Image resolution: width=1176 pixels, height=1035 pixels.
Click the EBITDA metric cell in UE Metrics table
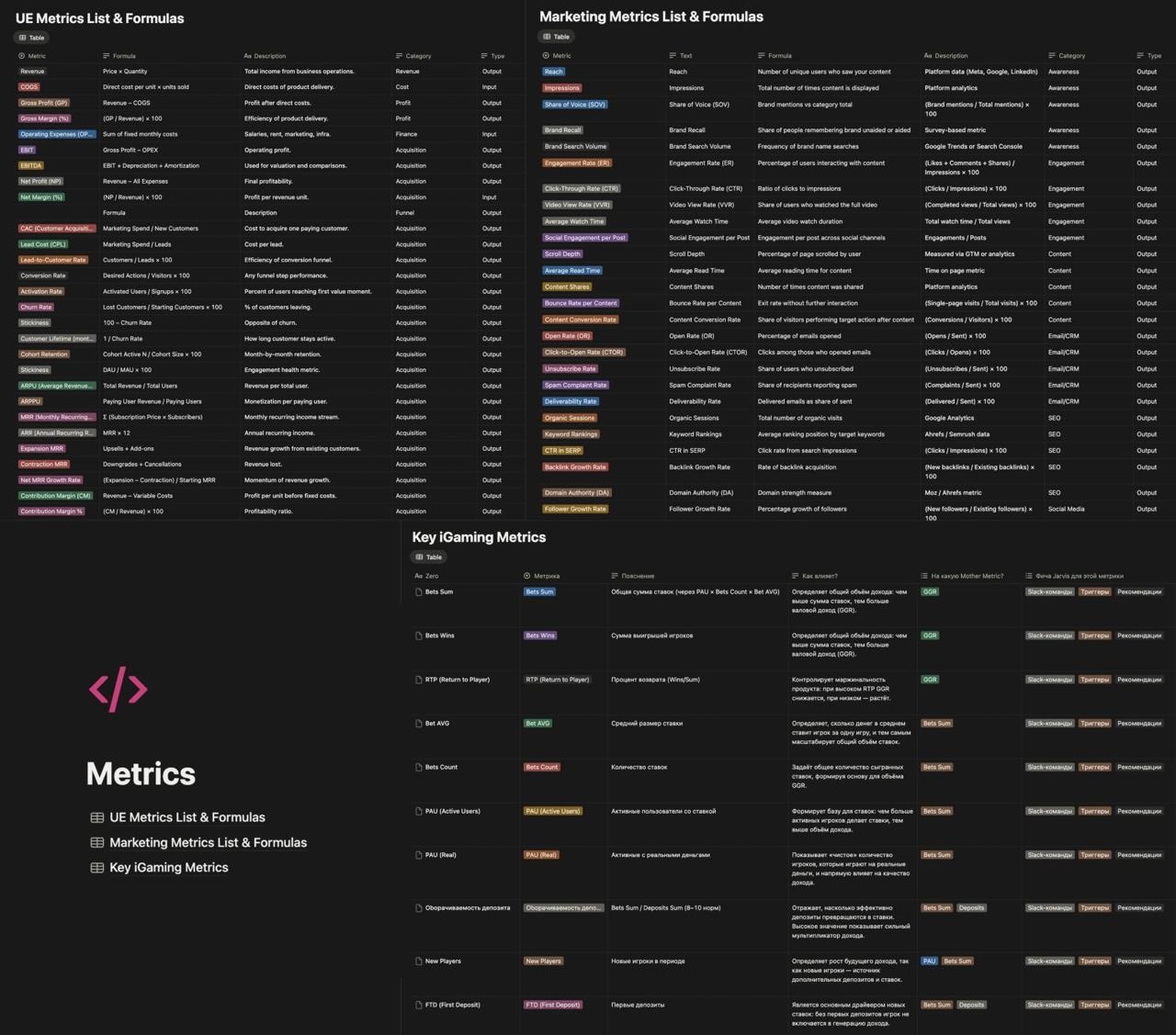tap(31, 166)
